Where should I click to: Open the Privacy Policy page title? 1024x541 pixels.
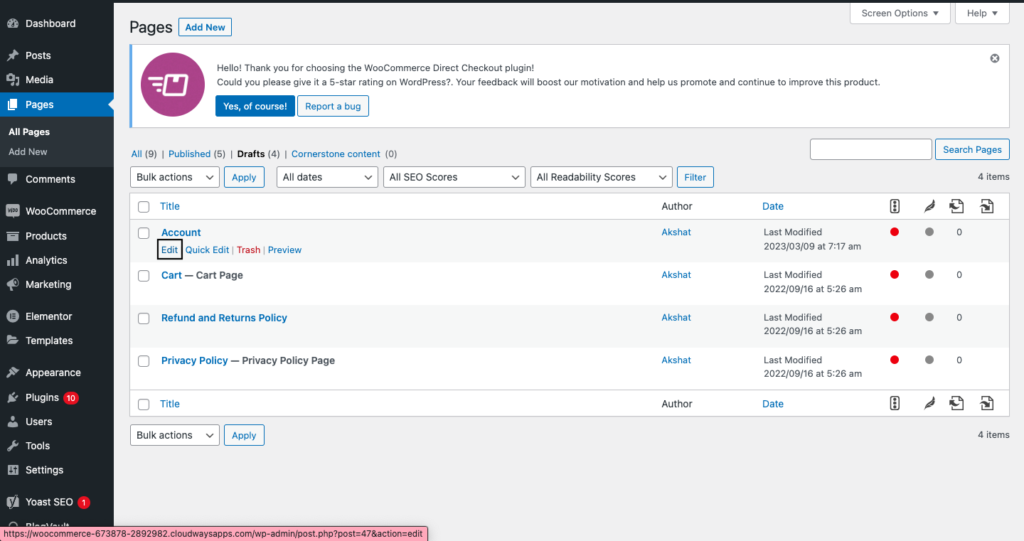click(195, 361)
